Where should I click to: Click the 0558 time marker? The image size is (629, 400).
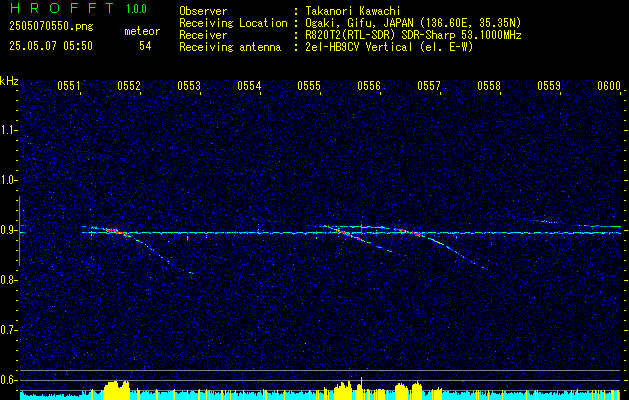pyautogui.click(x=489, y=86)
